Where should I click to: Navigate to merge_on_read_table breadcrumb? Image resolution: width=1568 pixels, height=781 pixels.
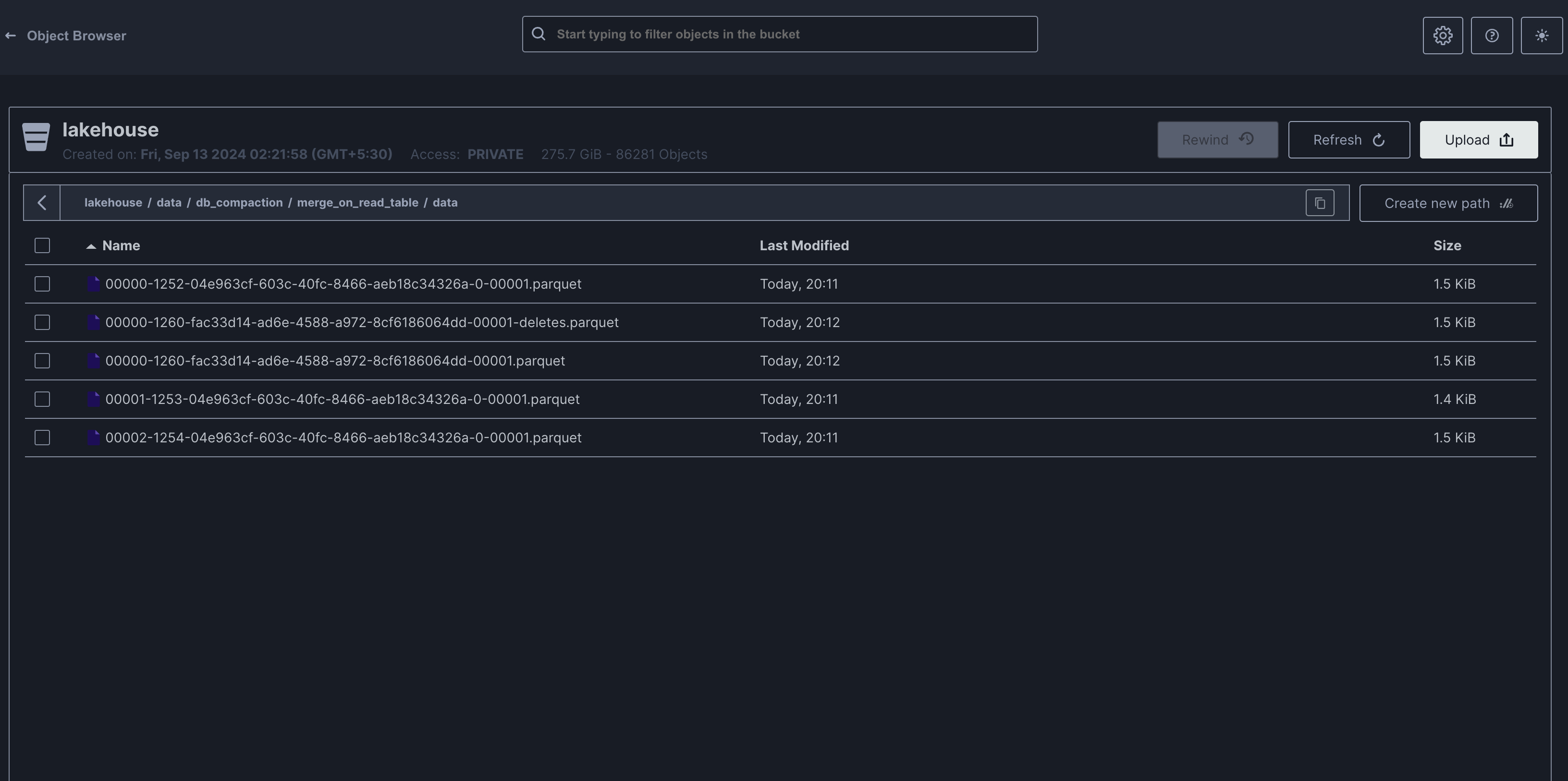click(357, 202)
